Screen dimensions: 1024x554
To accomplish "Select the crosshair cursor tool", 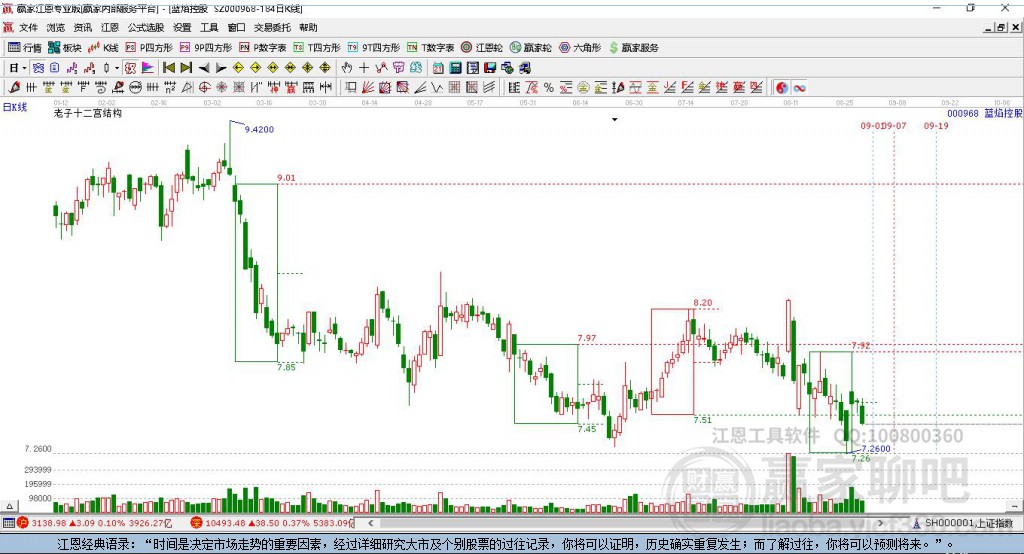I will tap(364, 68).
